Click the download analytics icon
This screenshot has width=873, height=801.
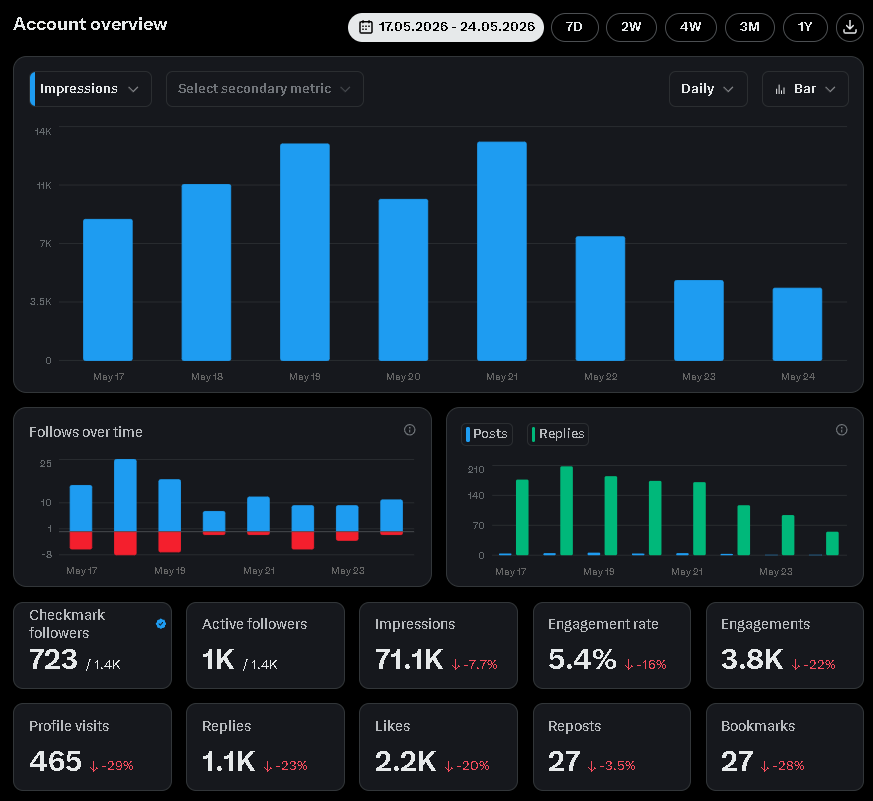(x=850, y=27)
